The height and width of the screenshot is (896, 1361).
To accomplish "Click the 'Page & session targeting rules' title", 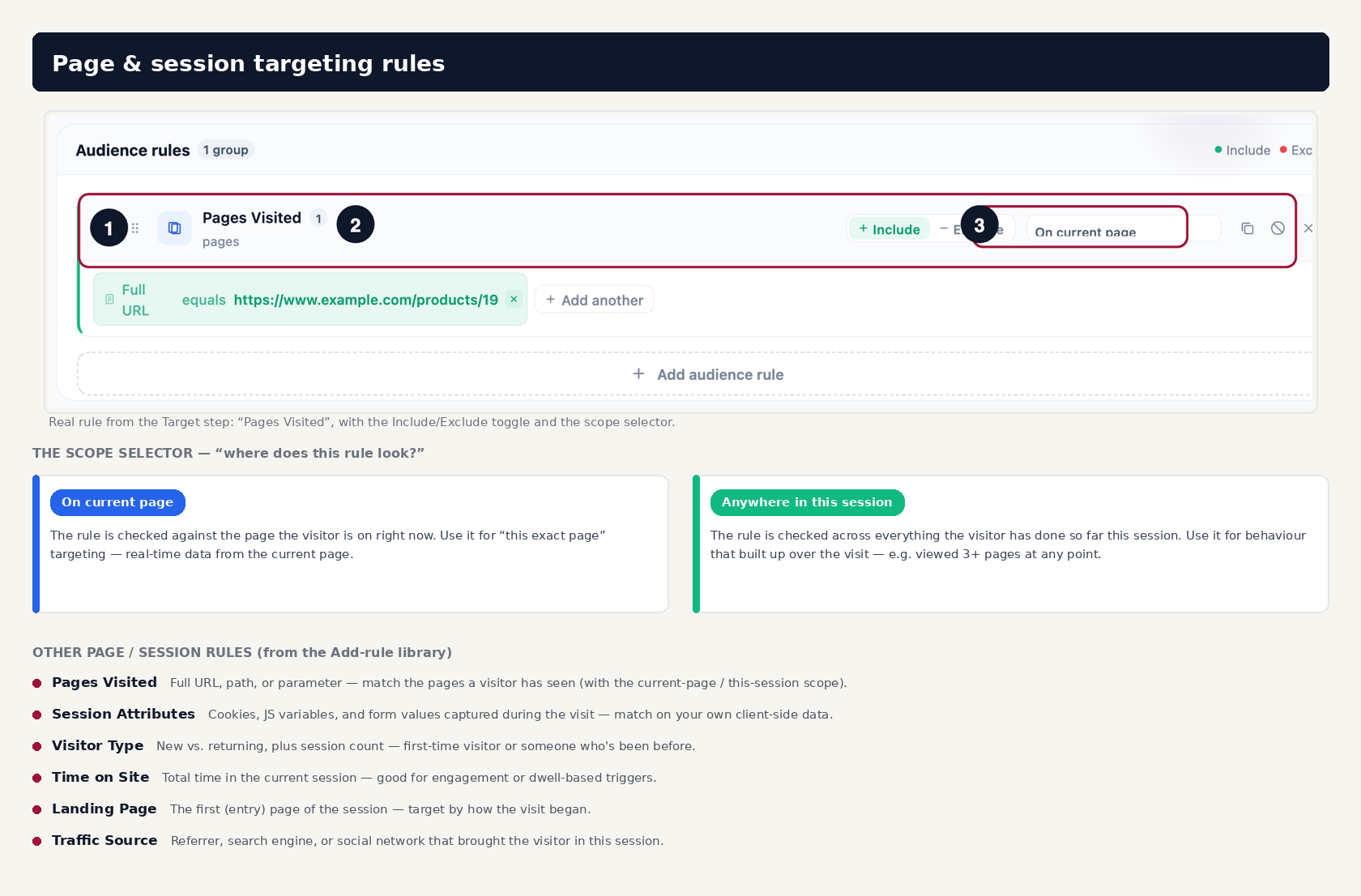I will 249,63.
